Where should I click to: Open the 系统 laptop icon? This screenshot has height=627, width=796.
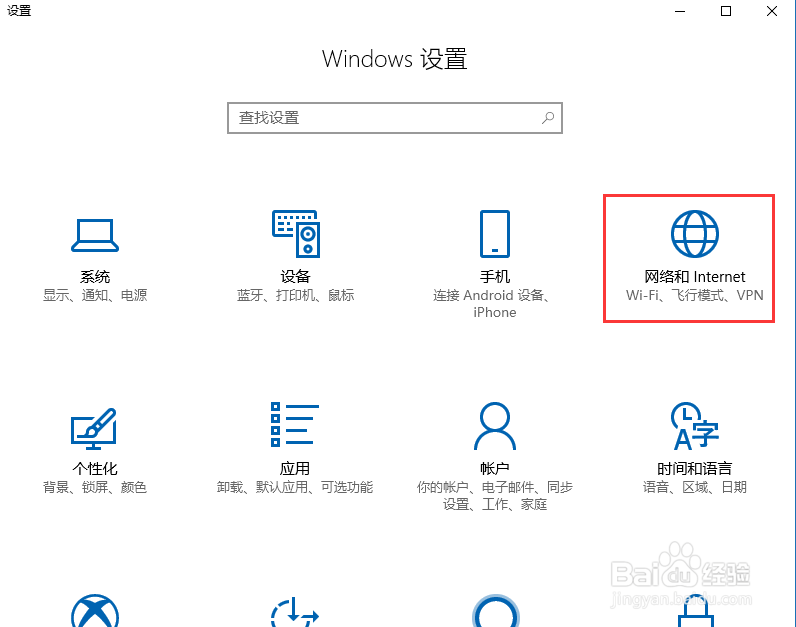click(95, 235)
